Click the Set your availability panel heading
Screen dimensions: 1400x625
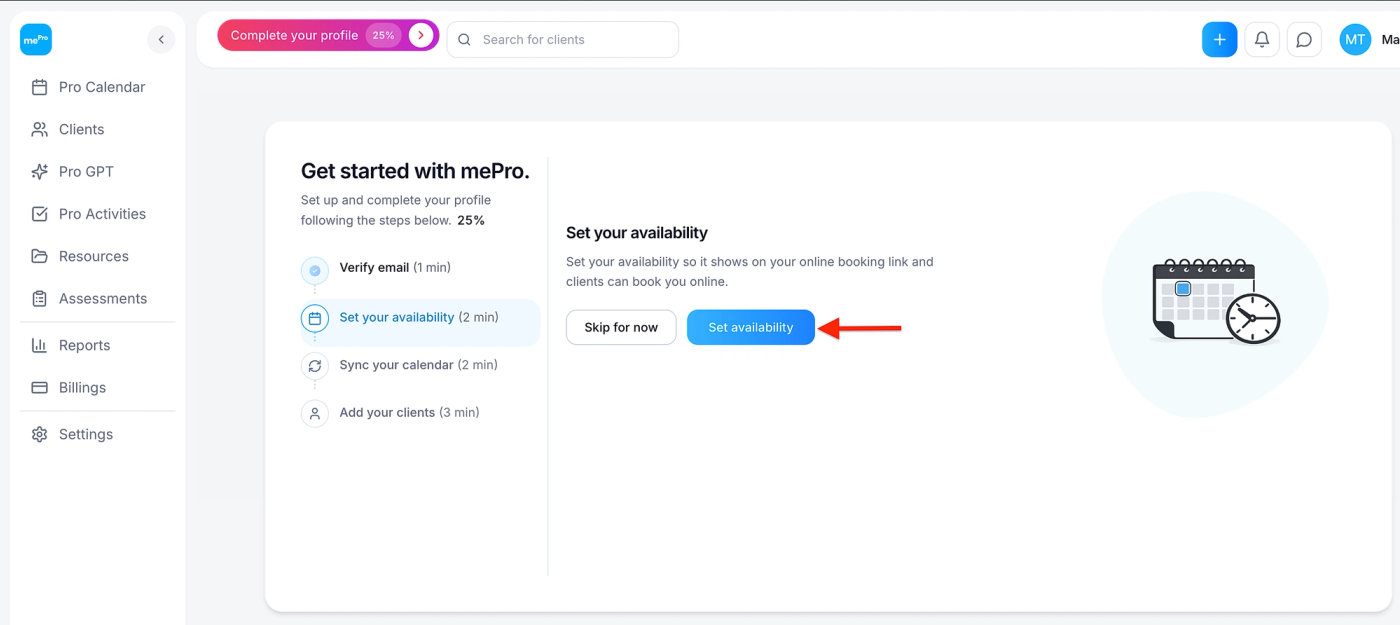637,233
